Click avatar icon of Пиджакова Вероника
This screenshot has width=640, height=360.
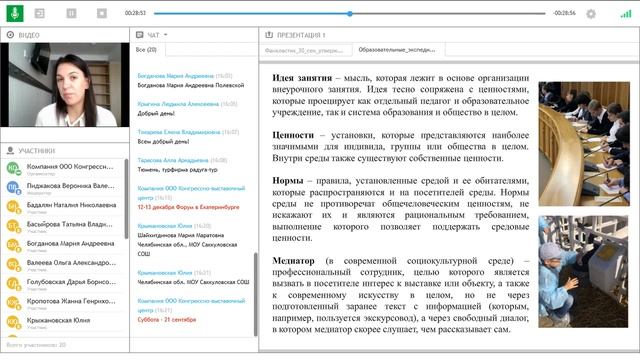coord(13,187)
